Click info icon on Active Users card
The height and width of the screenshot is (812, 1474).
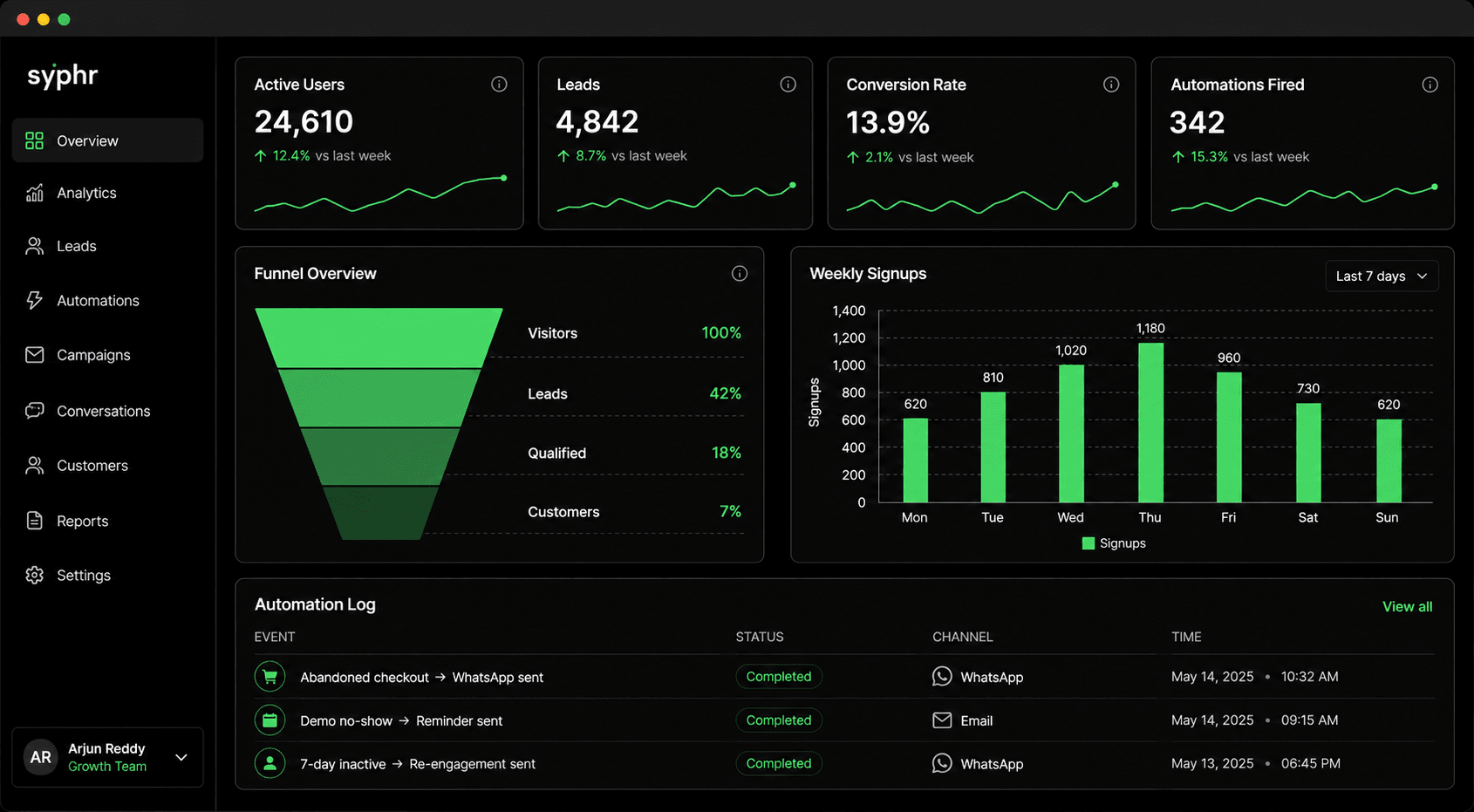coord(499,84)
